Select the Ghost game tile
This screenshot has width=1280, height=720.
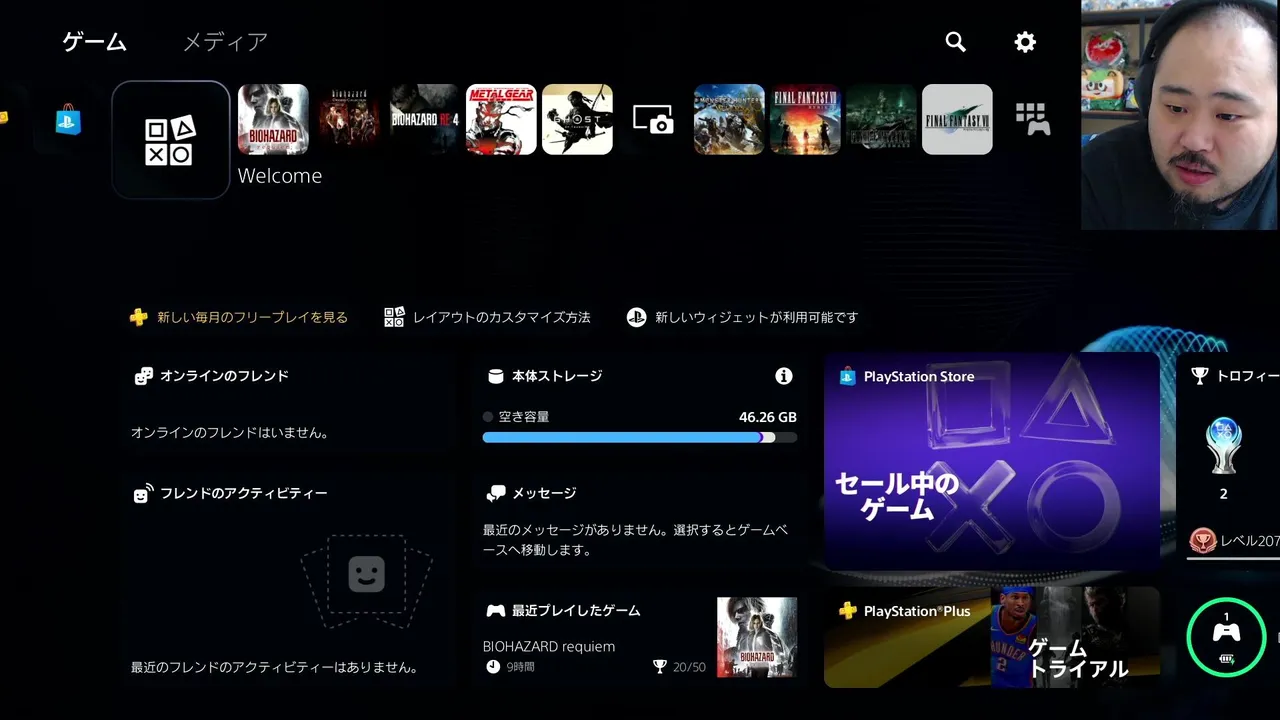click(x=577, y=119)
